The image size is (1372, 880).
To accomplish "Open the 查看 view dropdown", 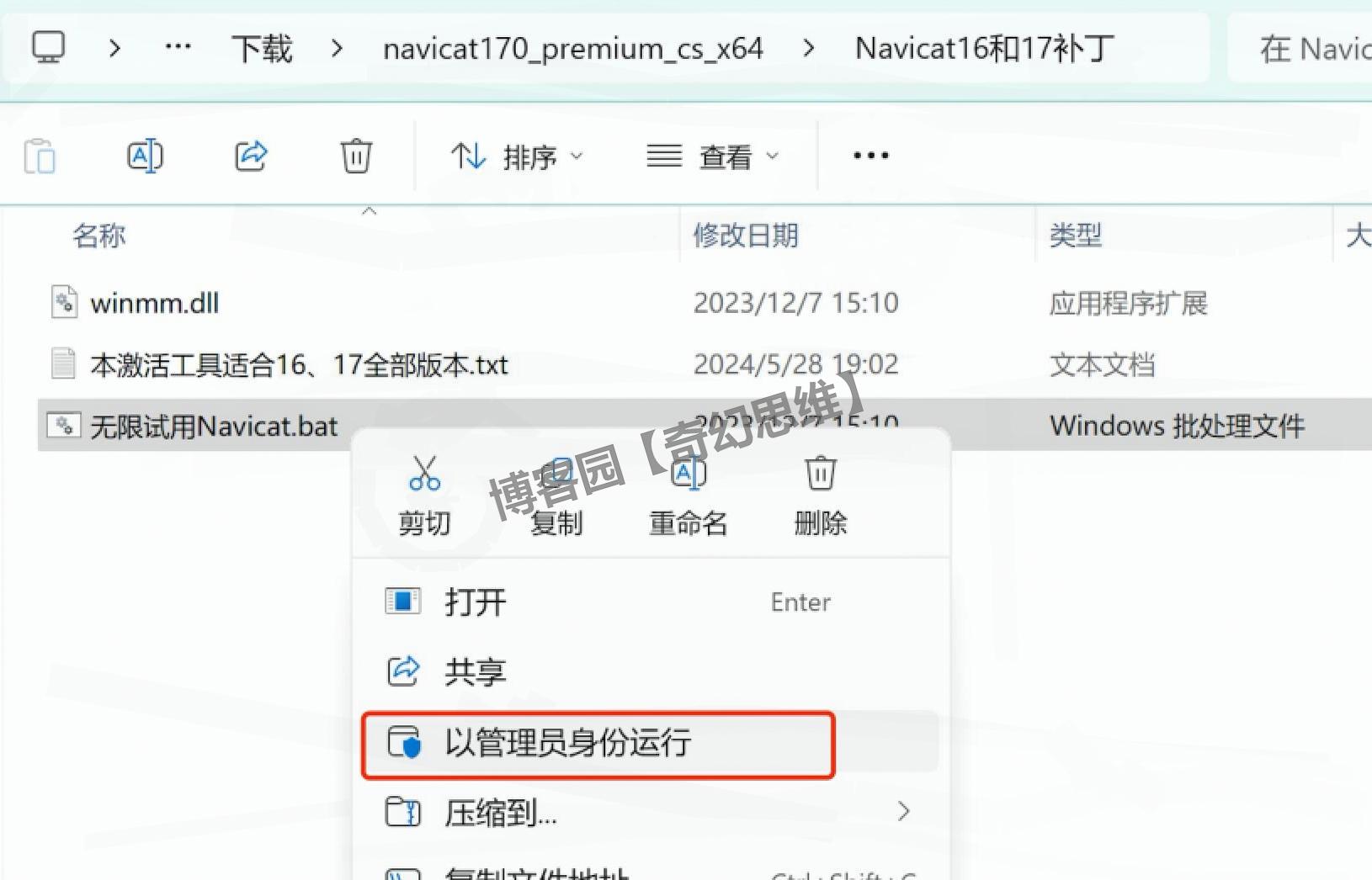I will pos(713,156).
